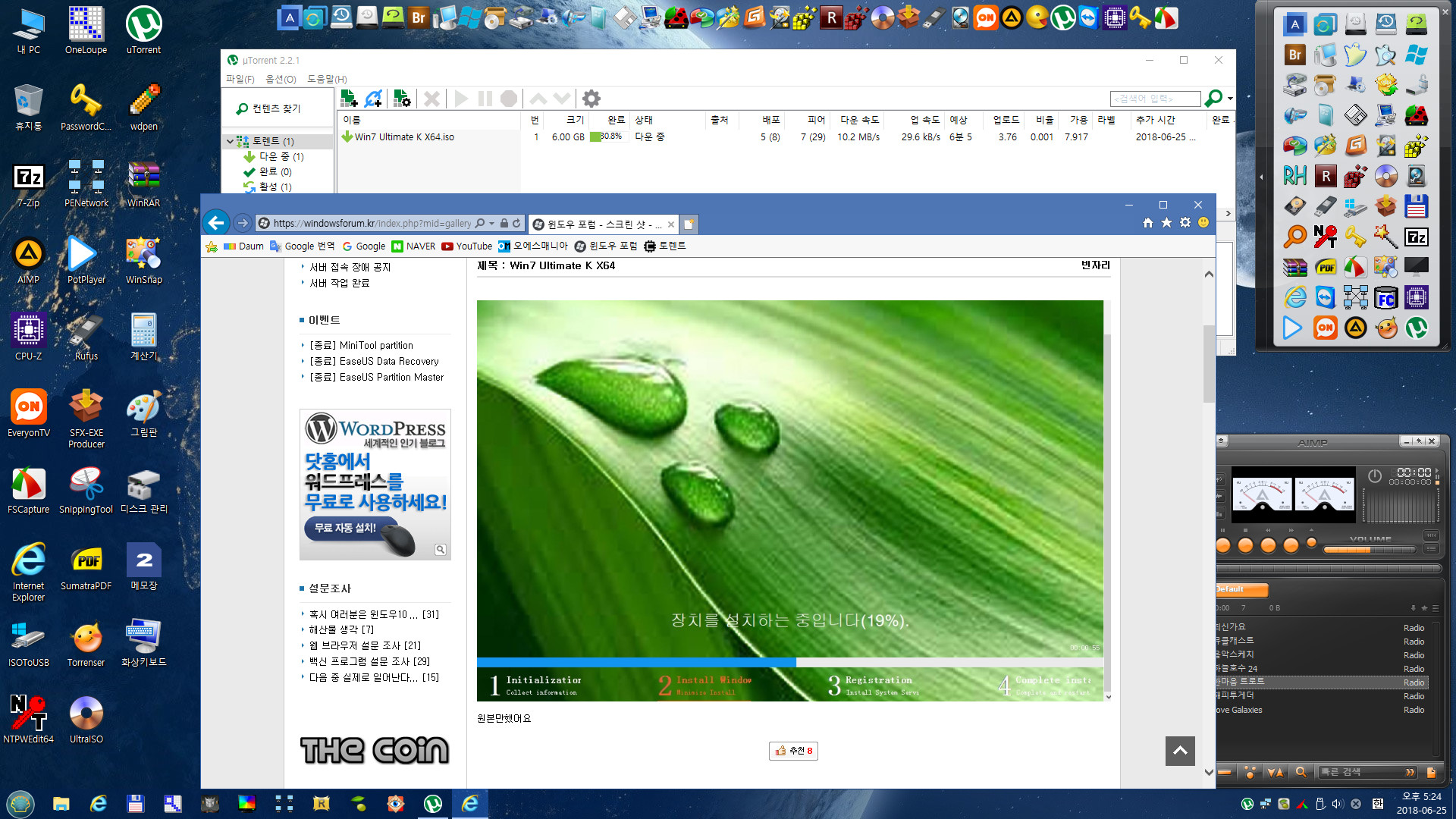The height and width of the screenshot is (819, 1456).
Task: Toggle AIMP playlist favorites star filter
Action: click(x=1424, y=608)
